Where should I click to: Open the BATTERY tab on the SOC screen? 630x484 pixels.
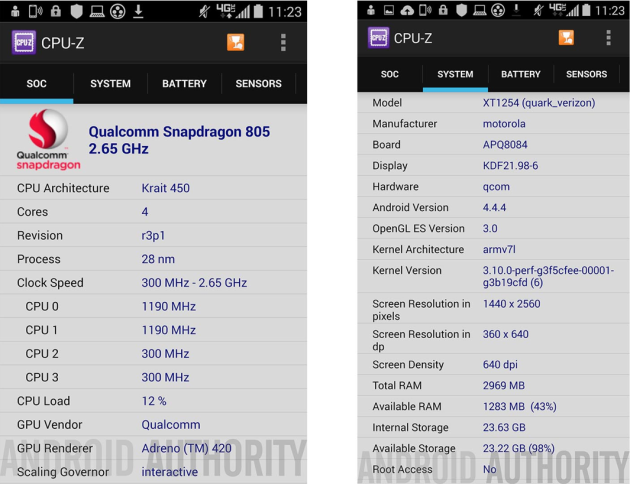tap(184, 84)
